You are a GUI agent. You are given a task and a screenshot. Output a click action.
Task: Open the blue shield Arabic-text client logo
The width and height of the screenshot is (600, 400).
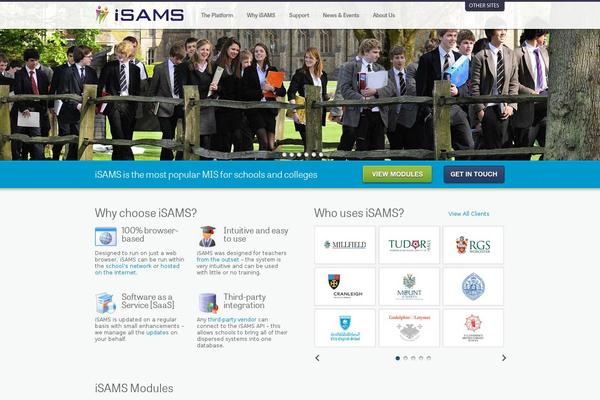point(345,328)
